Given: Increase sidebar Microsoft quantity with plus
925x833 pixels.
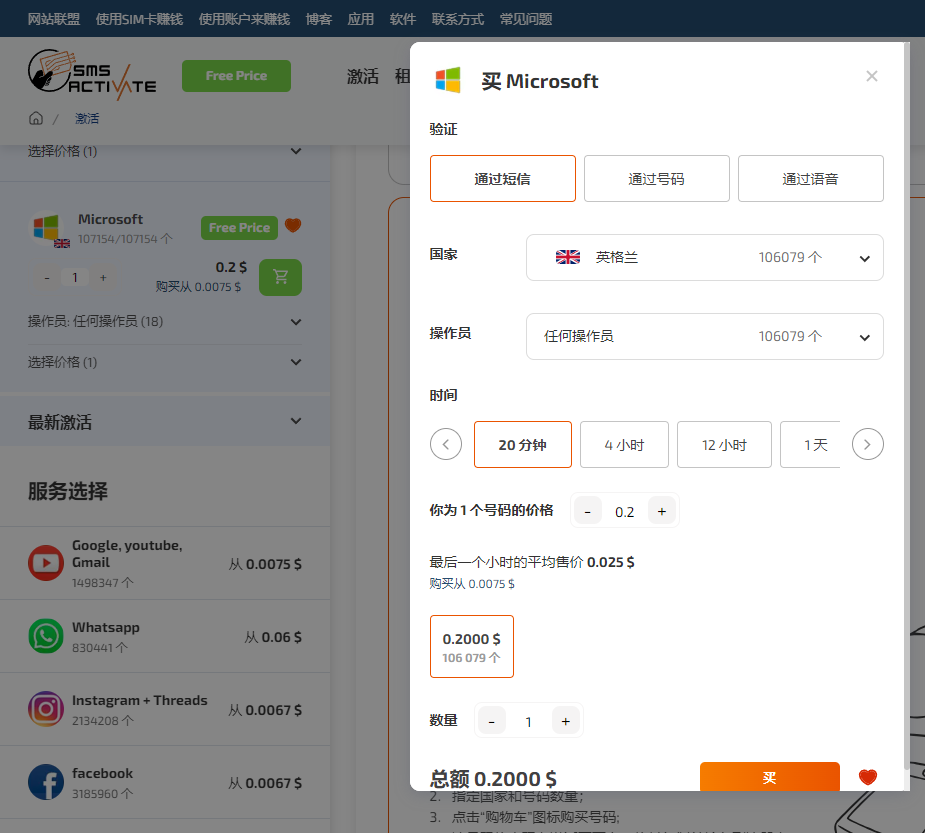Looking at the screenshot, I should pyautogui.click(x=103, y=277).
